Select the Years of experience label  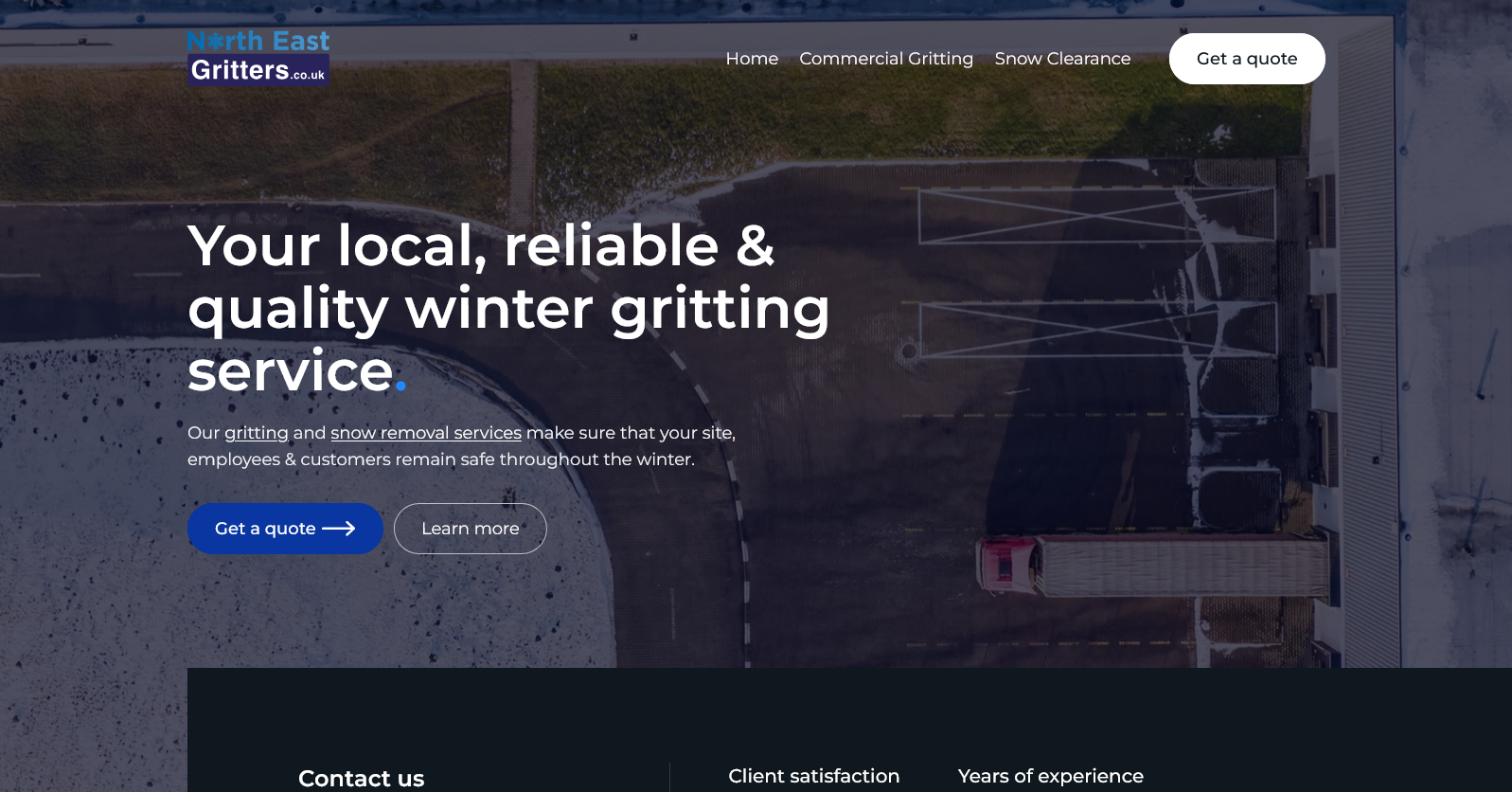1050,776
